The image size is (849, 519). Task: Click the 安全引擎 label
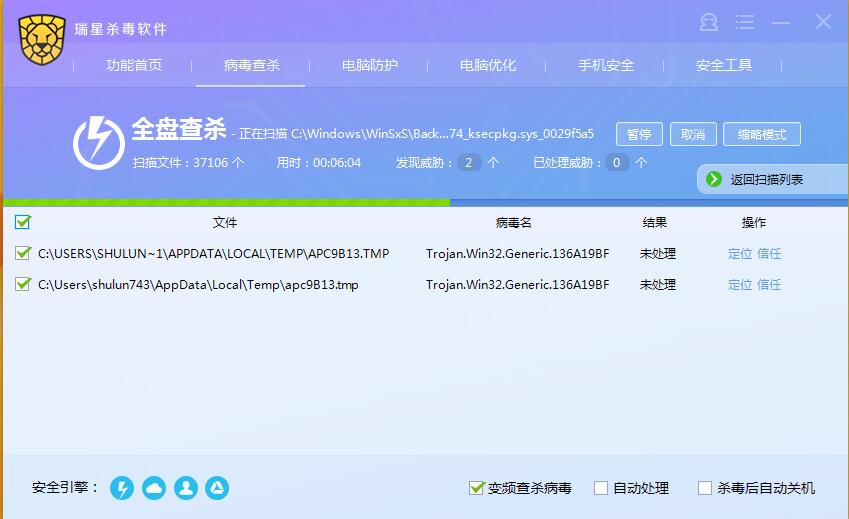point(64,488)
